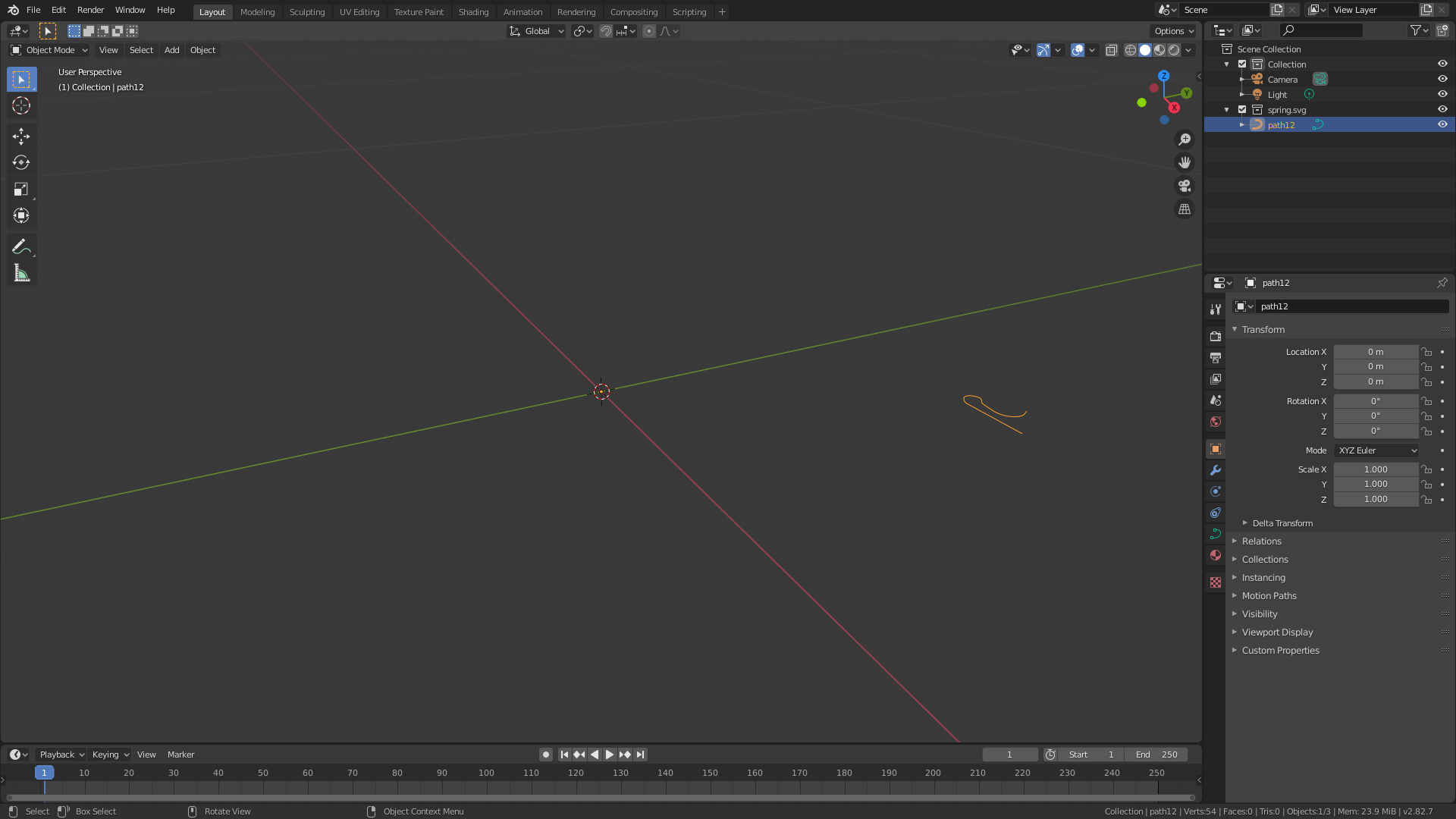Viewport: 1456px width, 819px height.
Task: Open the Scene properties tab
Action: tap(1216, 400)
